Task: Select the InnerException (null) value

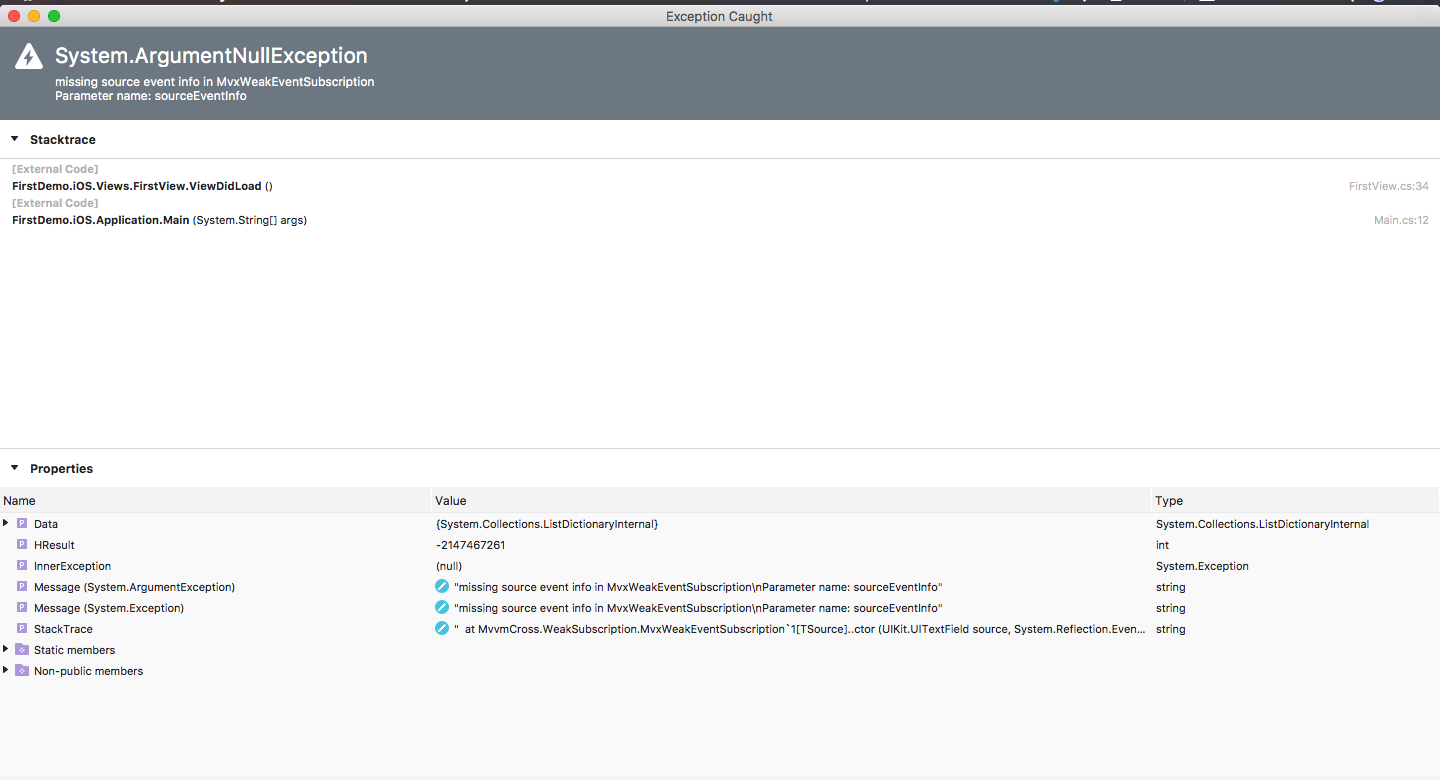Action: pyautogui.click(x=449, y=566)
